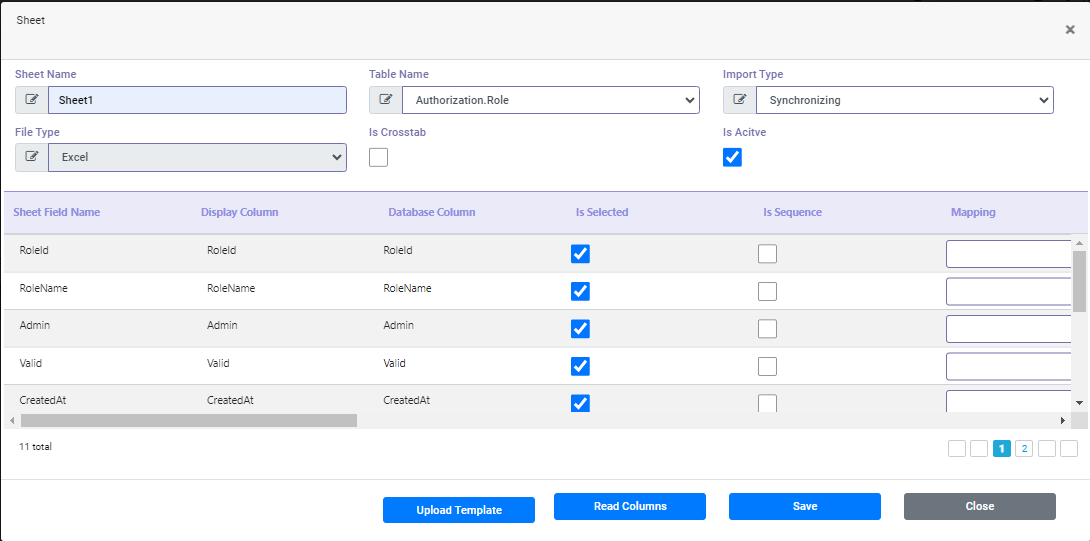This screenshot has height=541, width=1090.
Task: Check Is Sequence for Admin row
Action: (767, 329)
